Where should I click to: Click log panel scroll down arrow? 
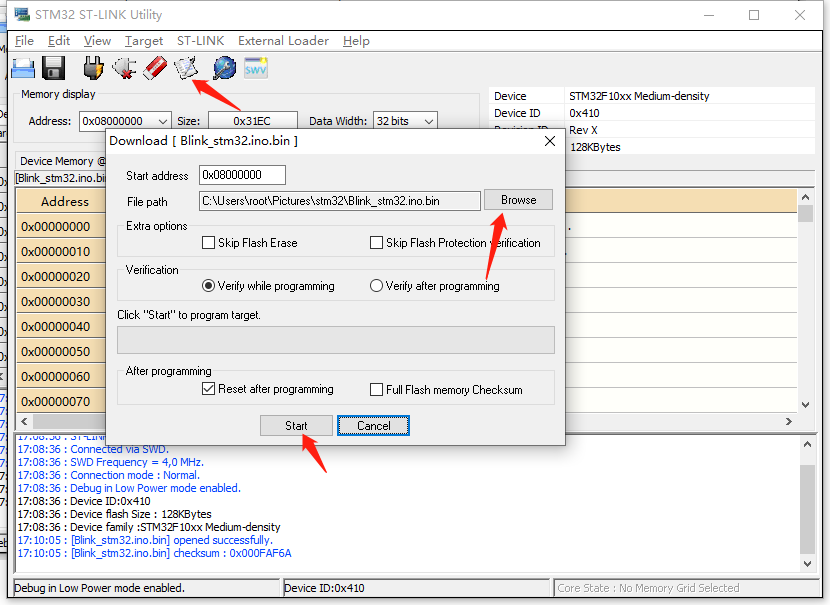click(x=807, y=564)
